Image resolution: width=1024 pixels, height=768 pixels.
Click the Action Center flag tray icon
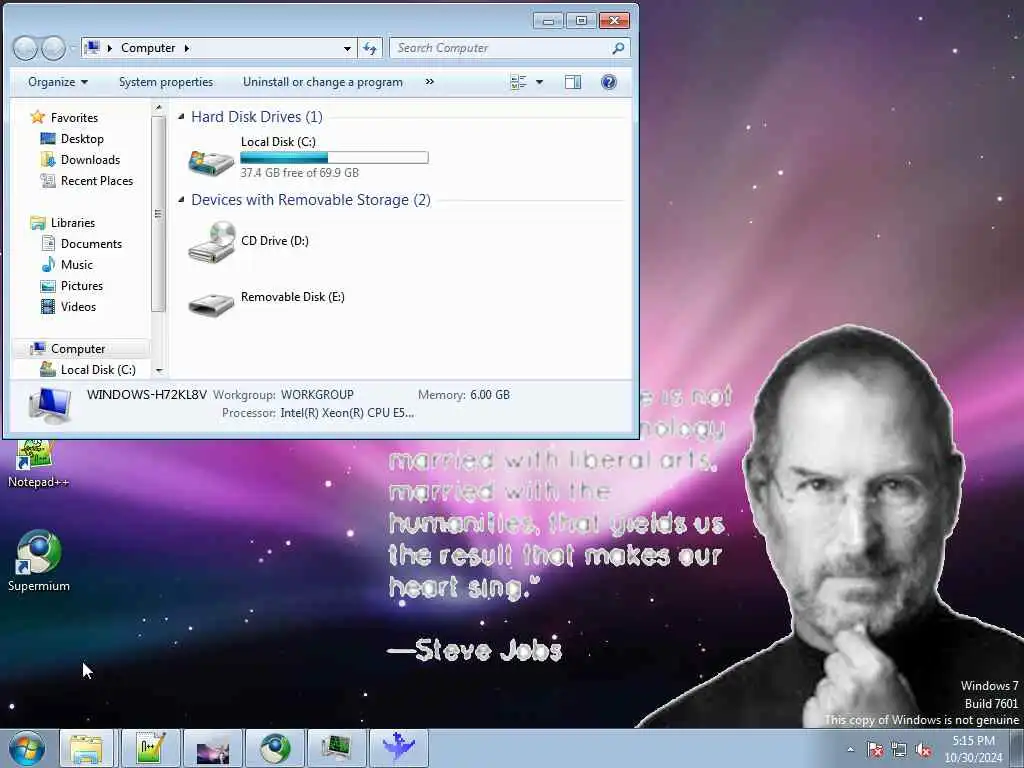pyautogui.click(x=875, y=750)
